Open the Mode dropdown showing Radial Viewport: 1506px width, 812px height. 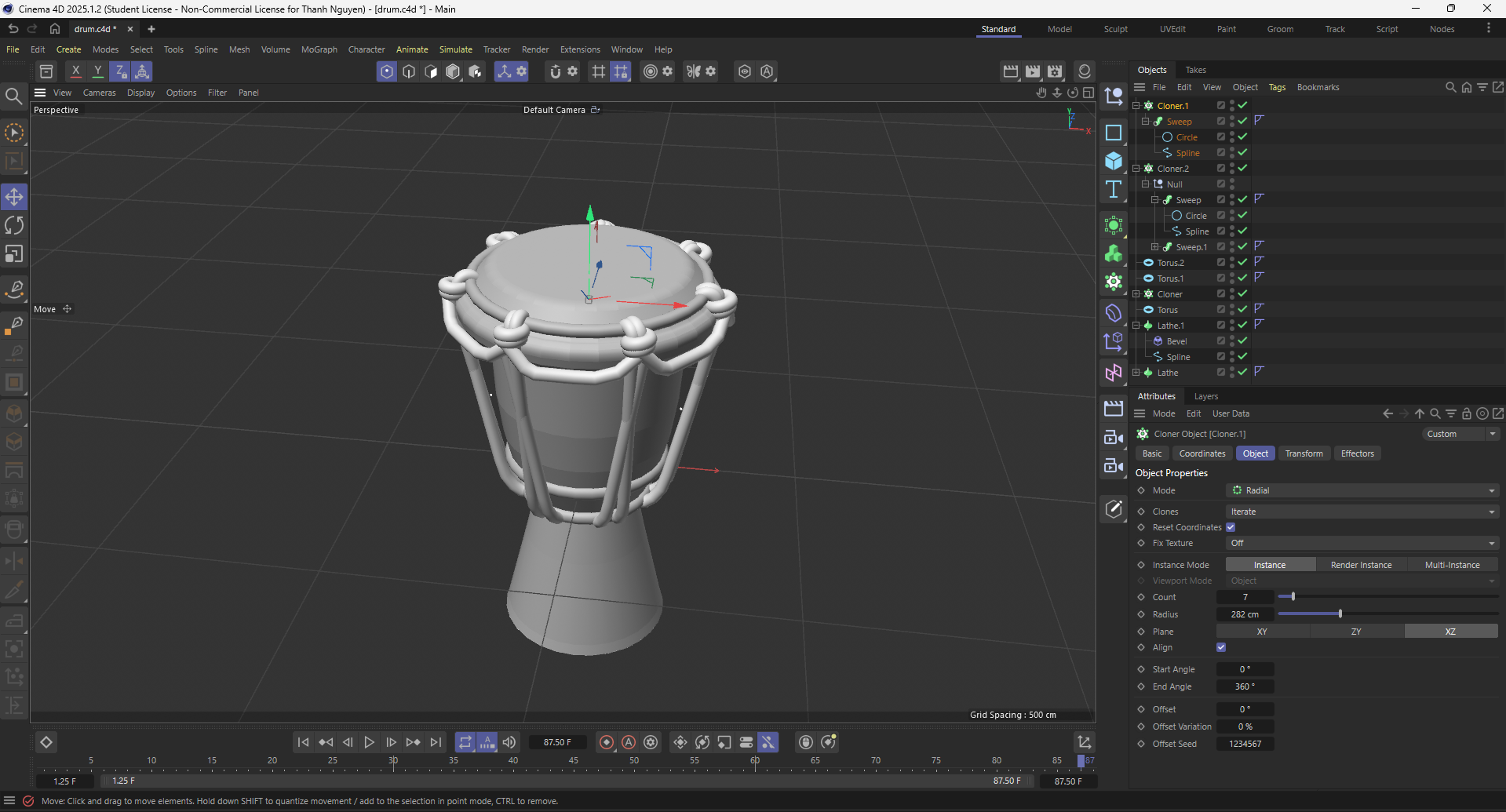point(1362,490)
